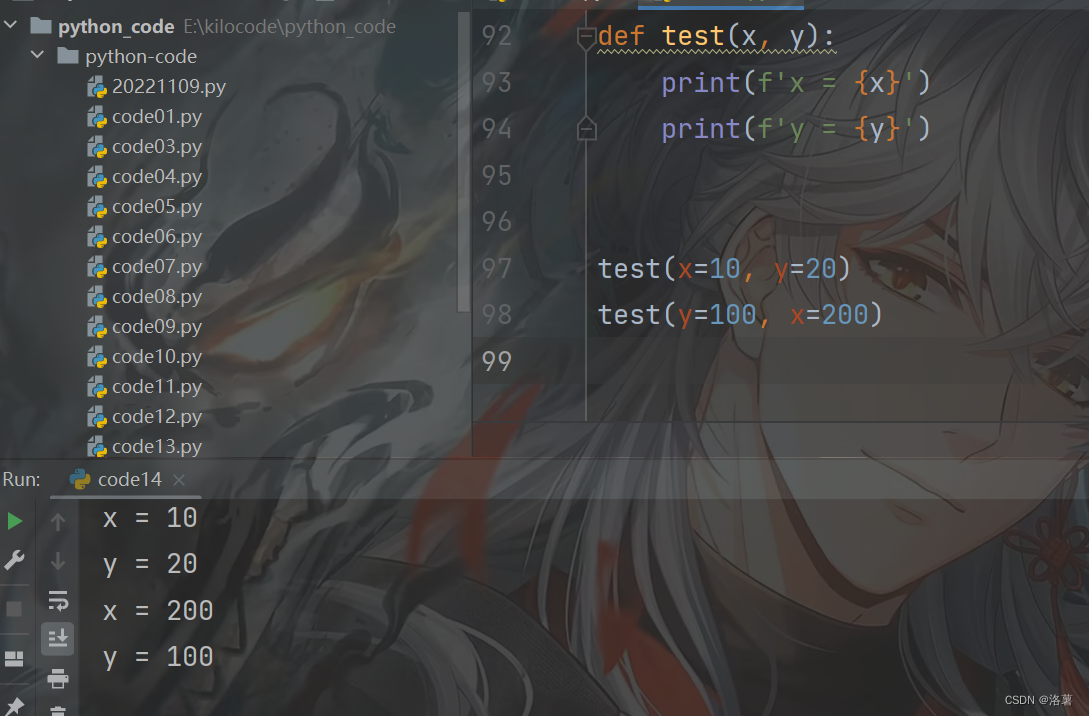Open code07.py file
1089x716 pixels.
(x=144, y=267)
